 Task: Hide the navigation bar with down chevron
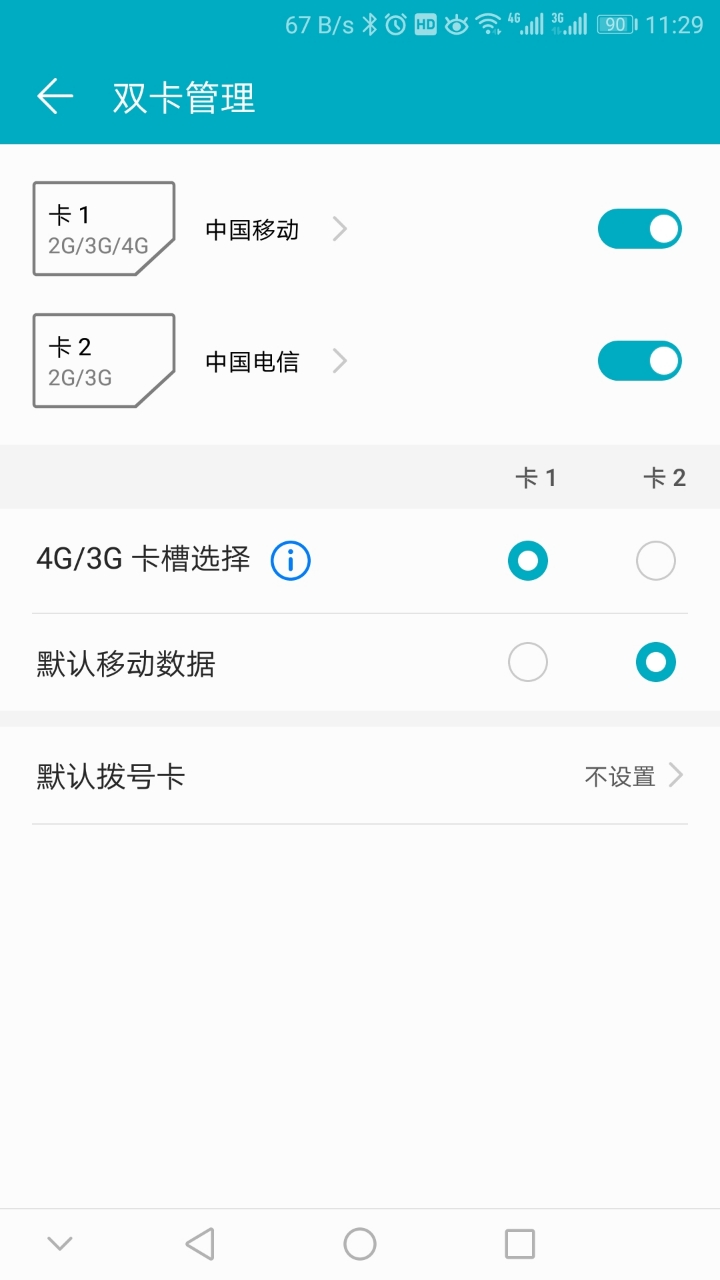[60, 1244]
